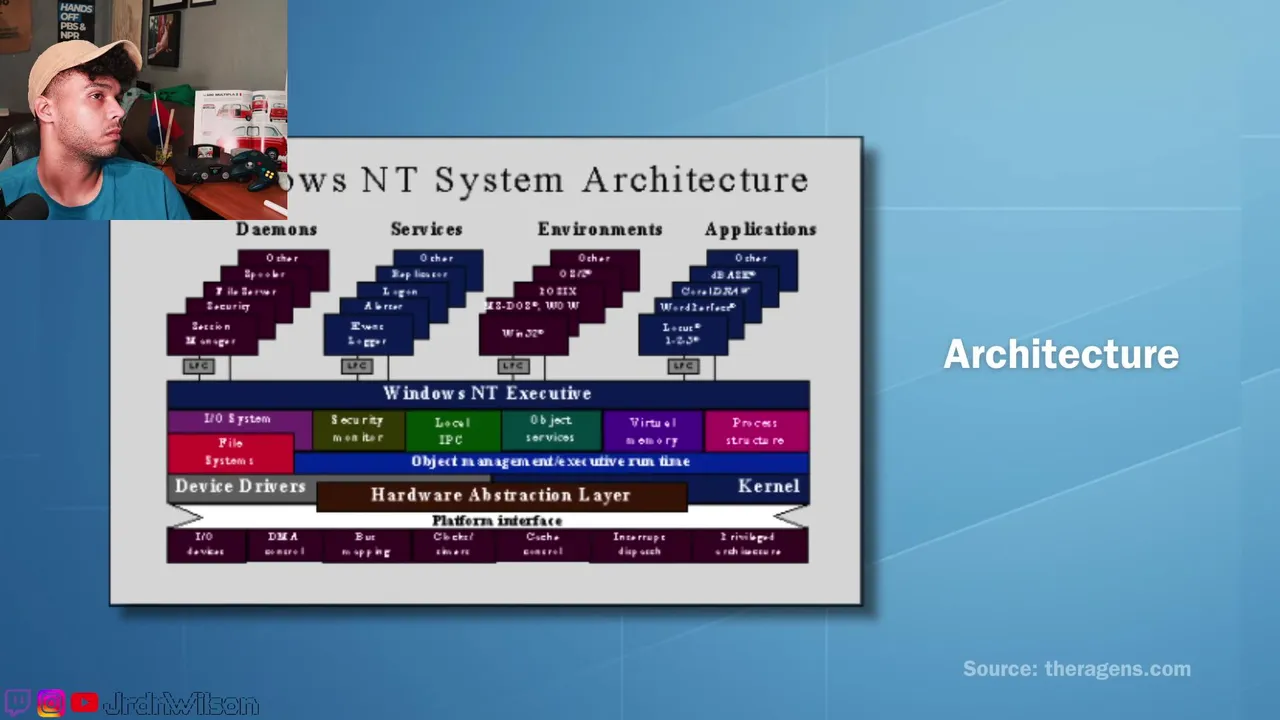The image size is (1280, 720).
Task: Click the "Session Manager" box
Action: pyautogui.click(x=212, y=334)
